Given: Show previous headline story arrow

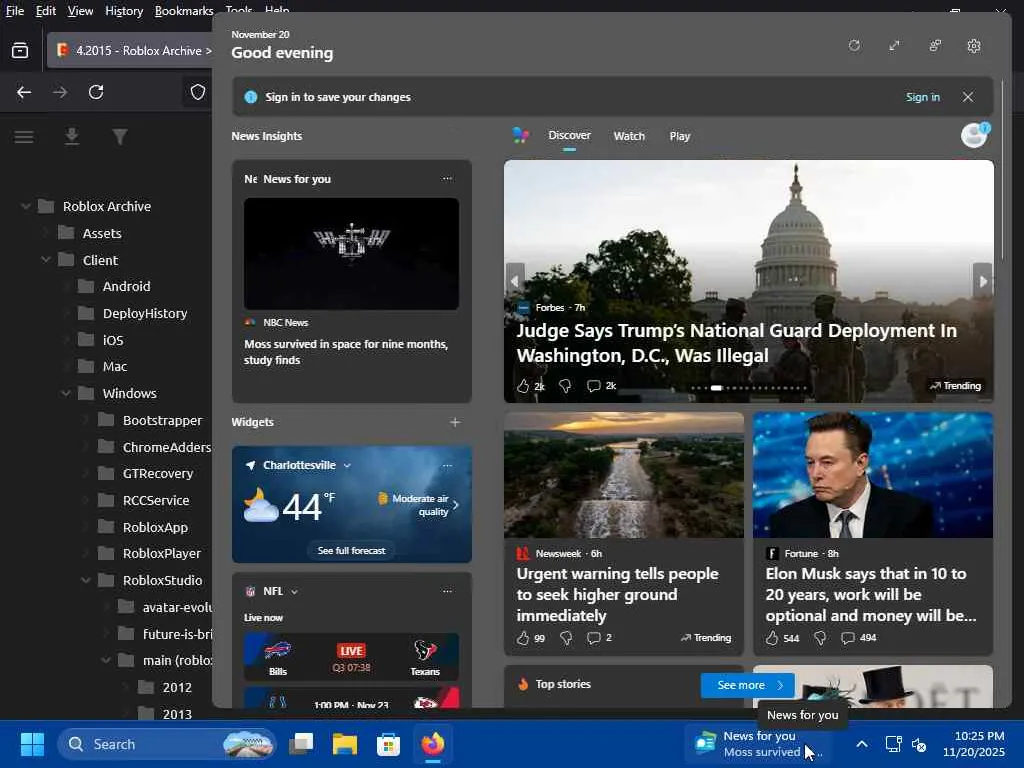Looking at the screenshot, I should pos(515,281).
